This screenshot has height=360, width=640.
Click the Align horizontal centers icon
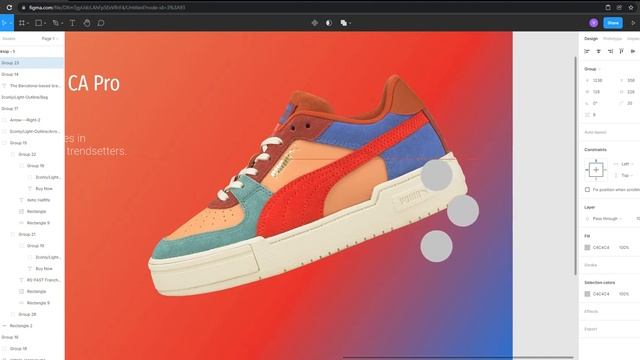pos(598,51)
